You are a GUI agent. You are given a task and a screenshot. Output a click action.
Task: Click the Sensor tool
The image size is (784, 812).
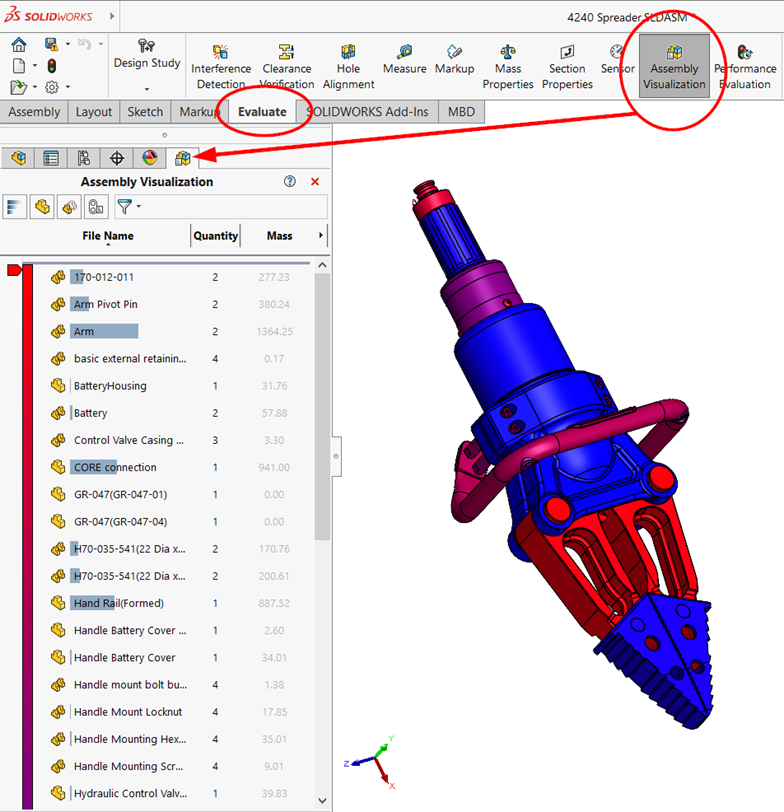pyautogui.click(x=617, y=59)
